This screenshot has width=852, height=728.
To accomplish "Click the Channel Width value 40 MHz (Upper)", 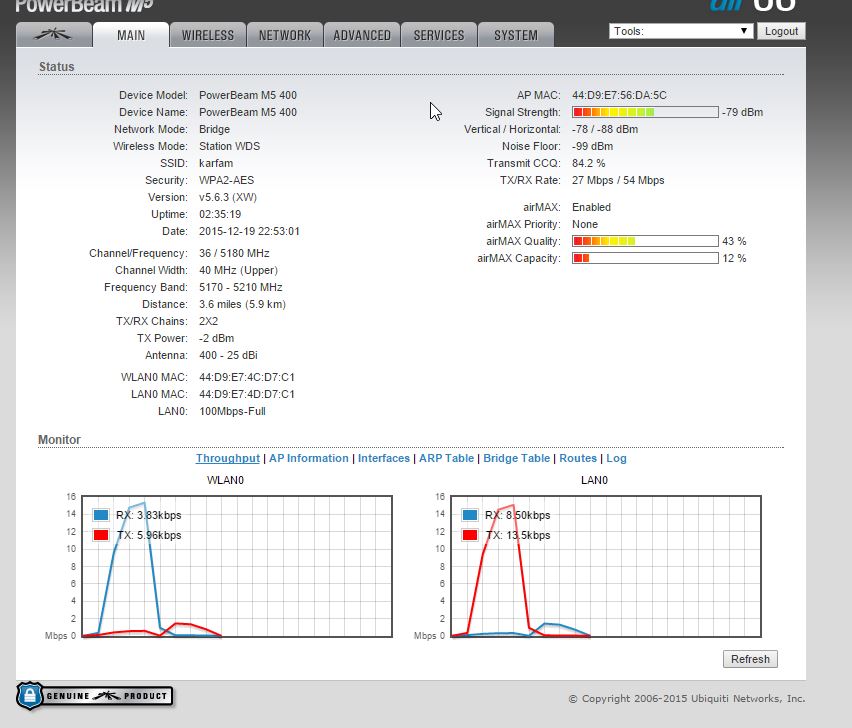I will (x=238, y=270).
